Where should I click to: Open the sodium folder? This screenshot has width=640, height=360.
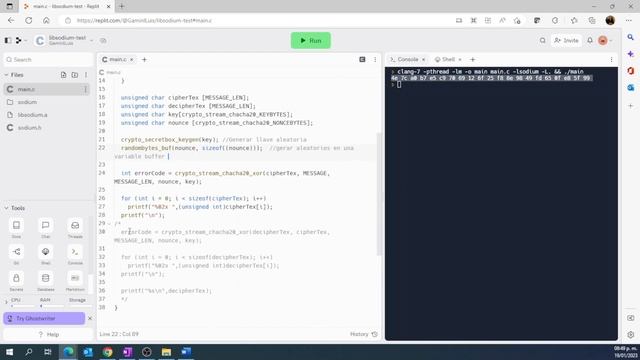point(27,102)
